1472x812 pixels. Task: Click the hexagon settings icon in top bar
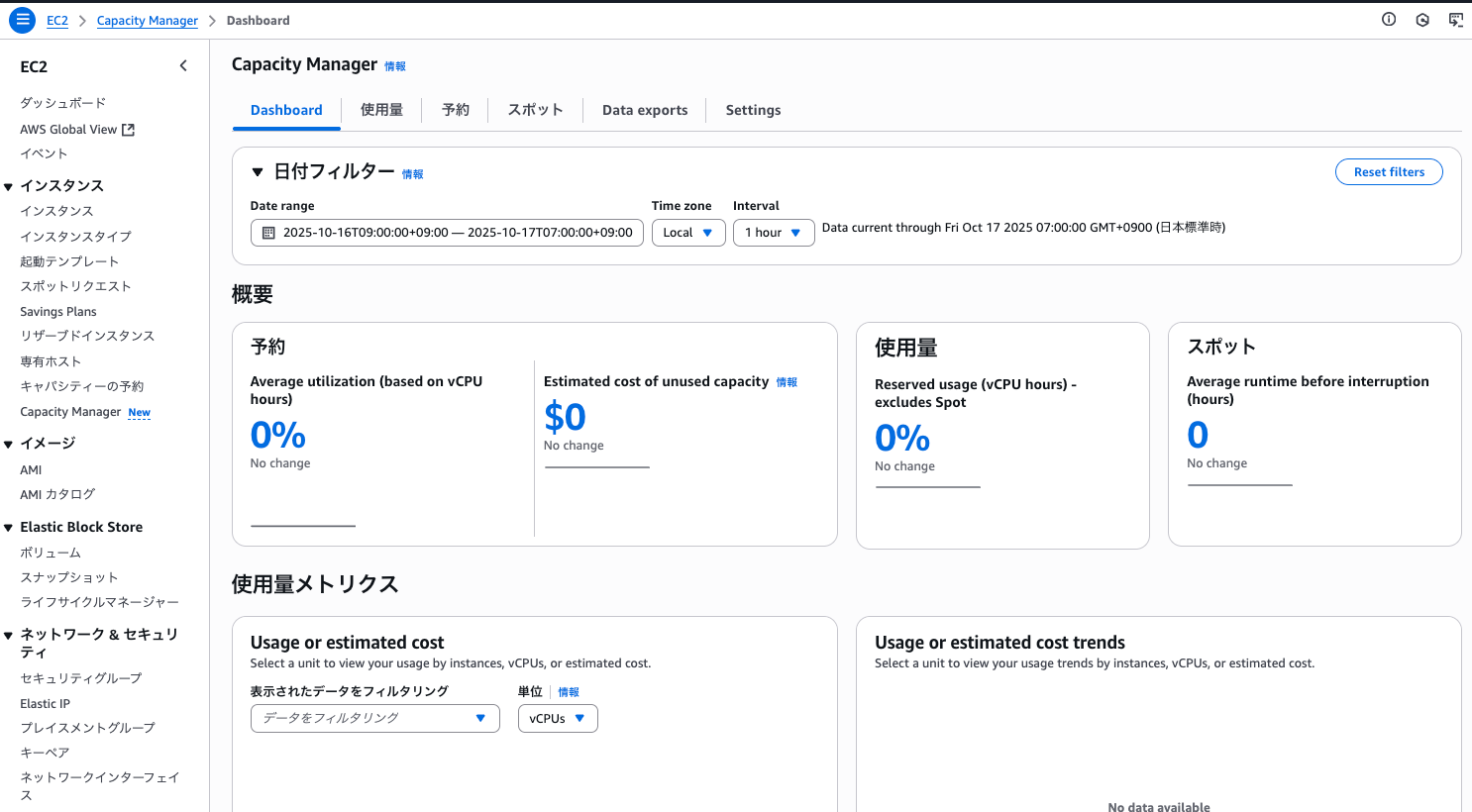pos(1422,20)
